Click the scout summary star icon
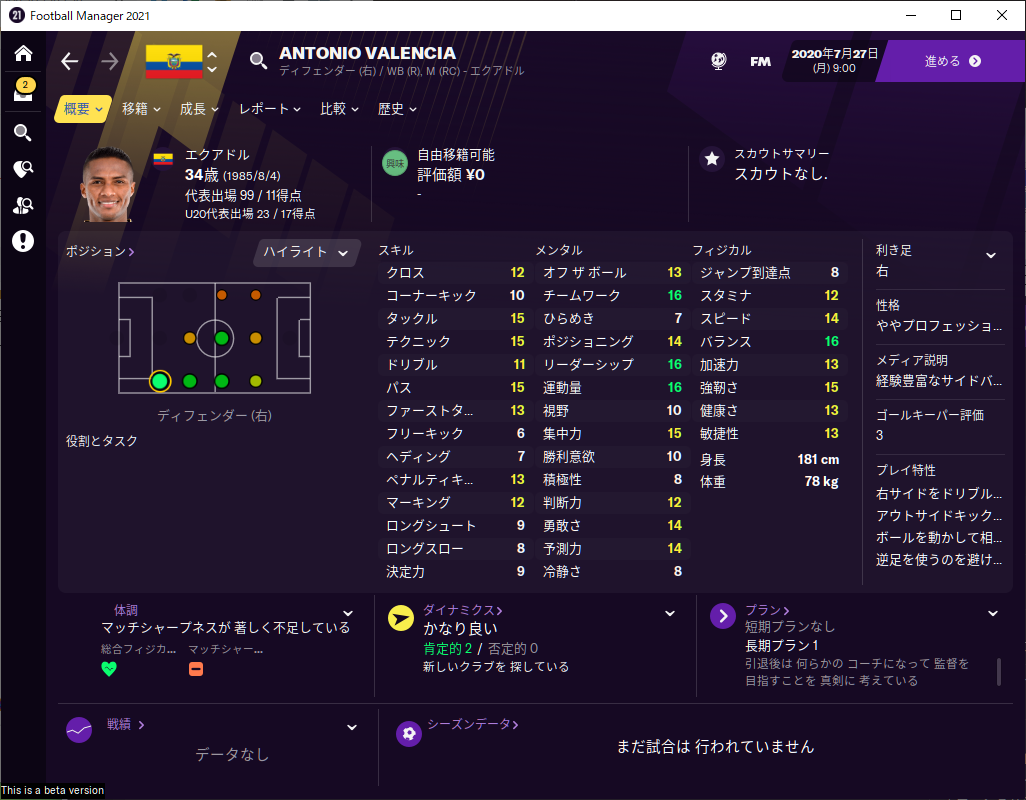This screenshot has width=1026, height=800. [712, 158]
